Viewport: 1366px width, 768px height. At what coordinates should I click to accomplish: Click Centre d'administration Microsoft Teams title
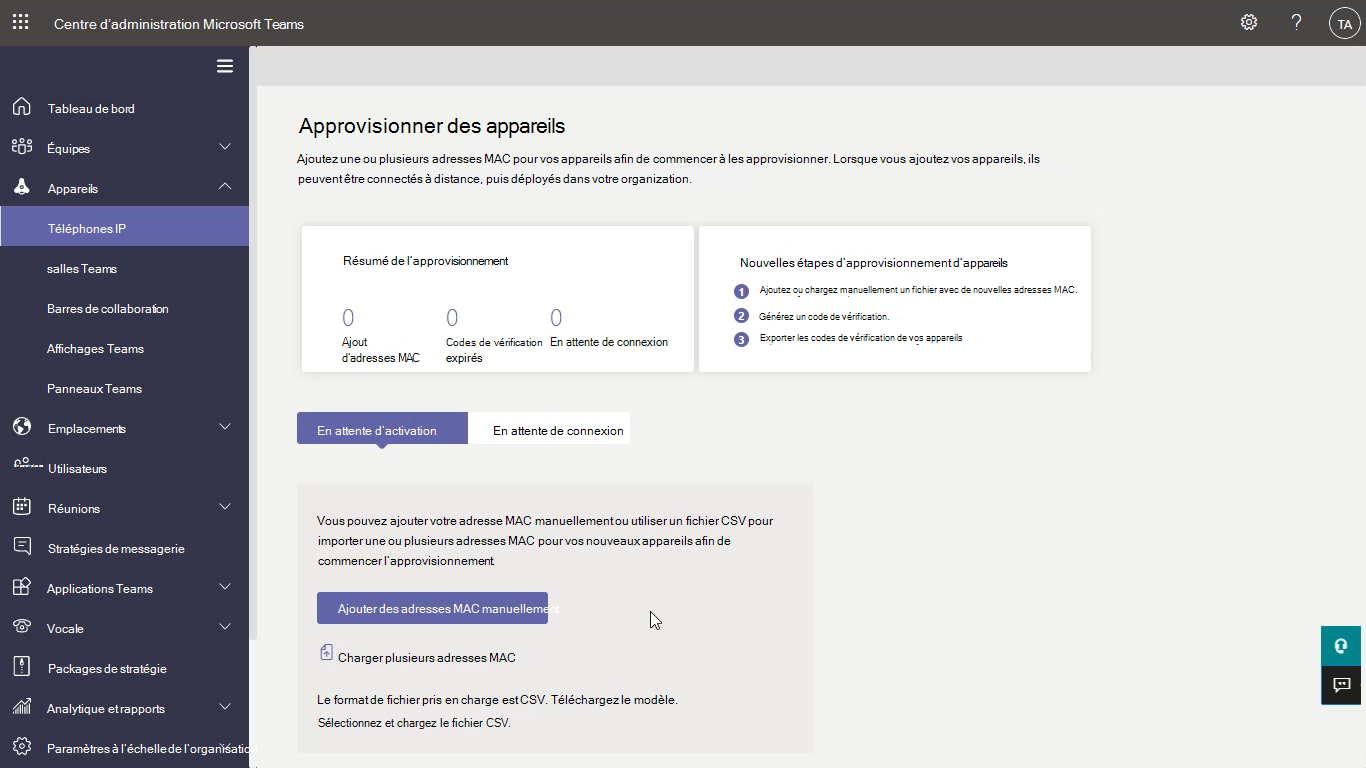pyautogui.click(x=179, y=23)
